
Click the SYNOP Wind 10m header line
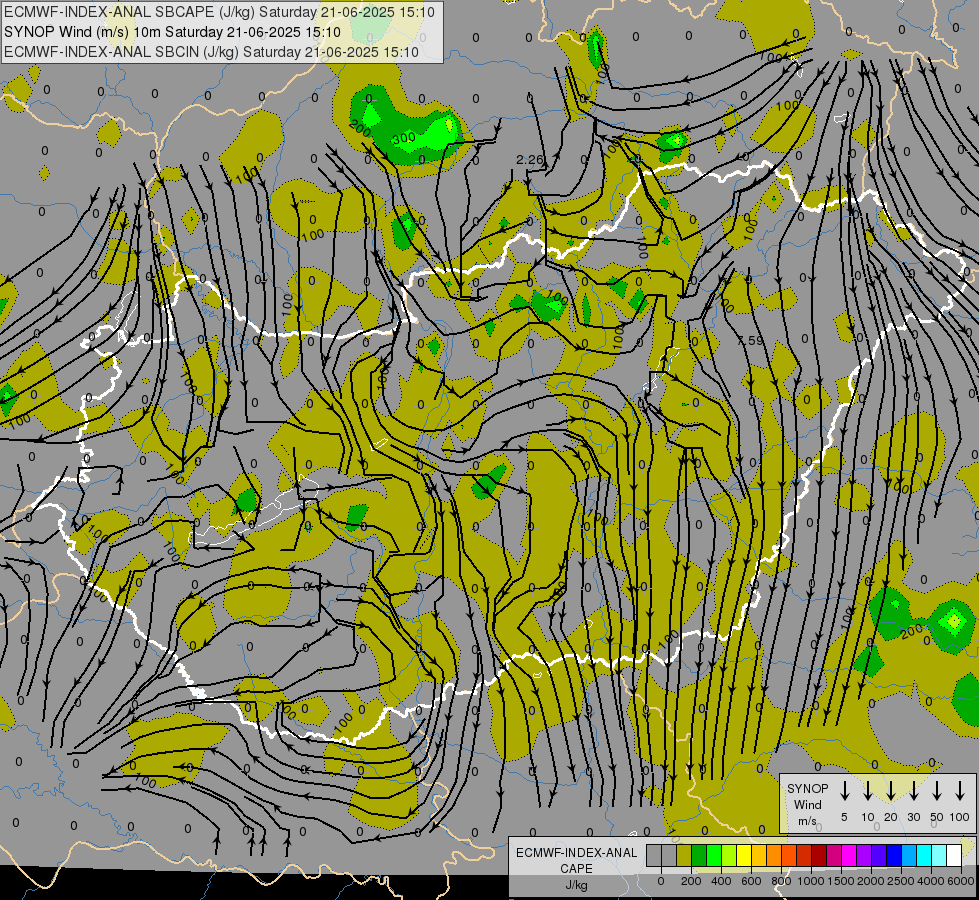172,32
